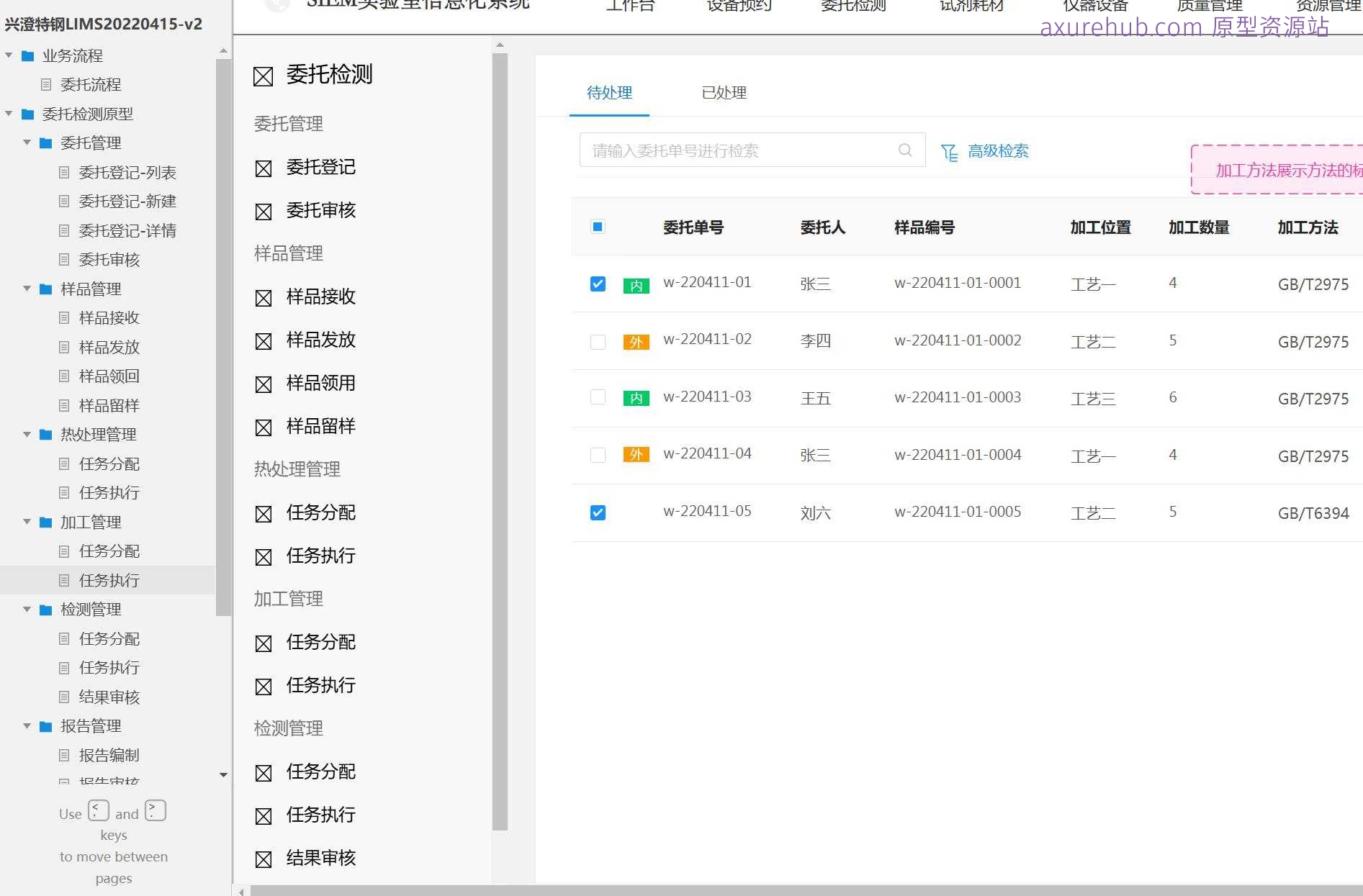
Task: Click the 委托登记 menu icon
Action: click(264, 168)
